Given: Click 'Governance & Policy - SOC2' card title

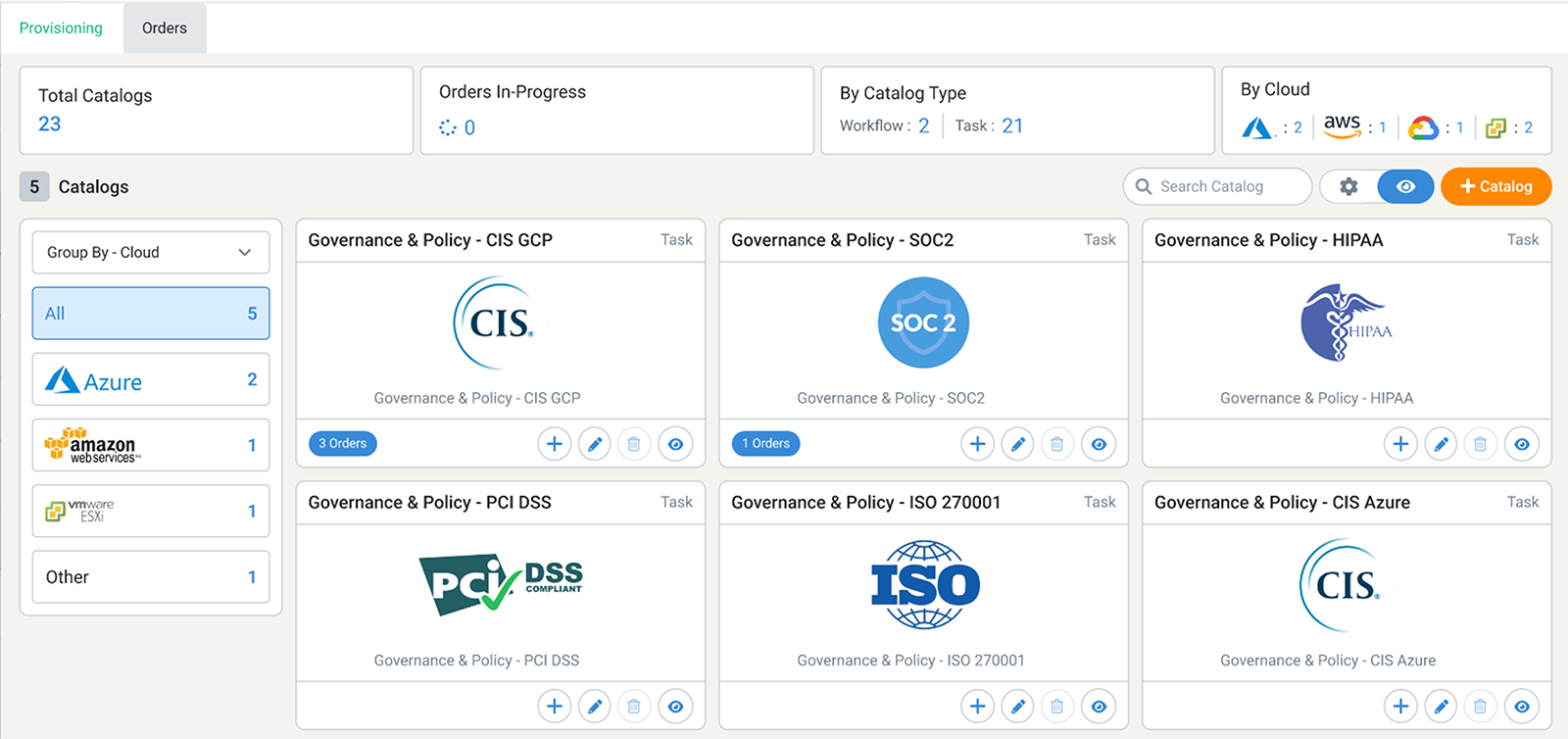Looking at the screenshot, I should (842, 240).
